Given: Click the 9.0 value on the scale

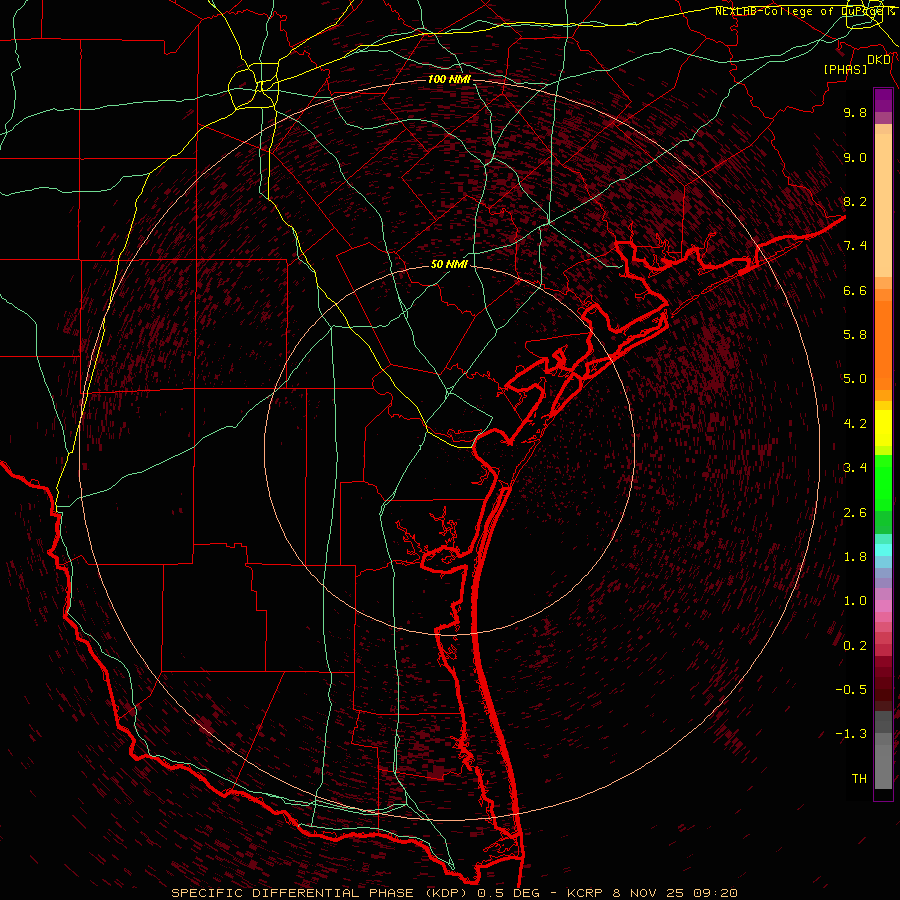Looking at the screenshot, I should pos(855,157).
